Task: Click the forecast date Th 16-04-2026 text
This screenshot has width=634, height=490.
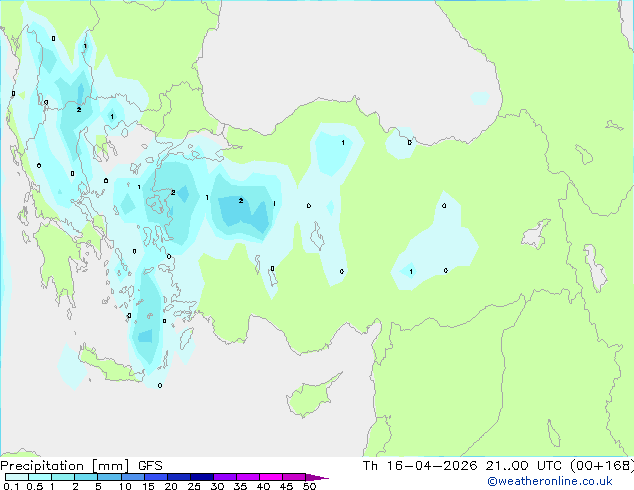Action: [420, 466]
